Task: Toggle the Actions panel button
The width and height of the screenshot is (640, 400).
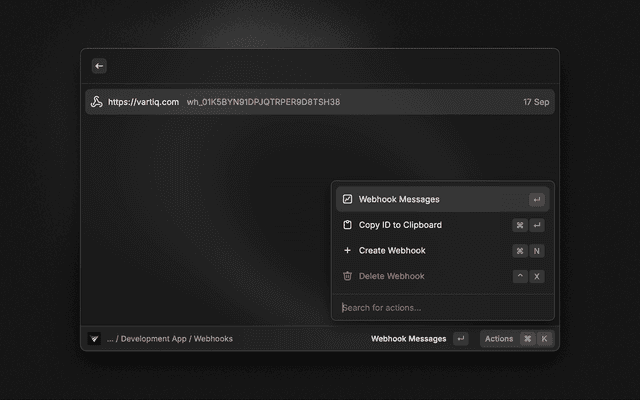Action: (499, 339)
